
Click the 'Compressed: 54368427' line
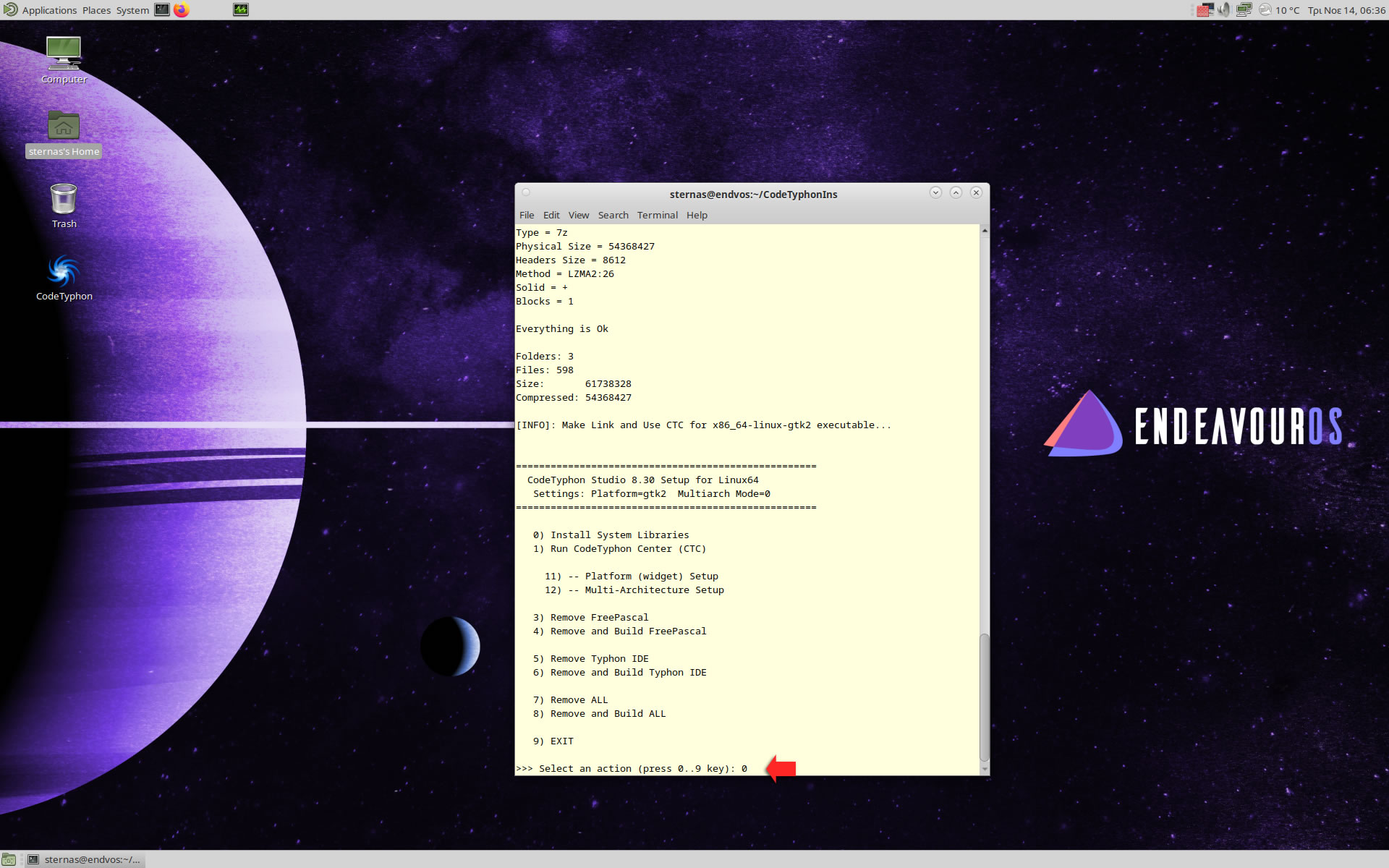pos(573,397)
